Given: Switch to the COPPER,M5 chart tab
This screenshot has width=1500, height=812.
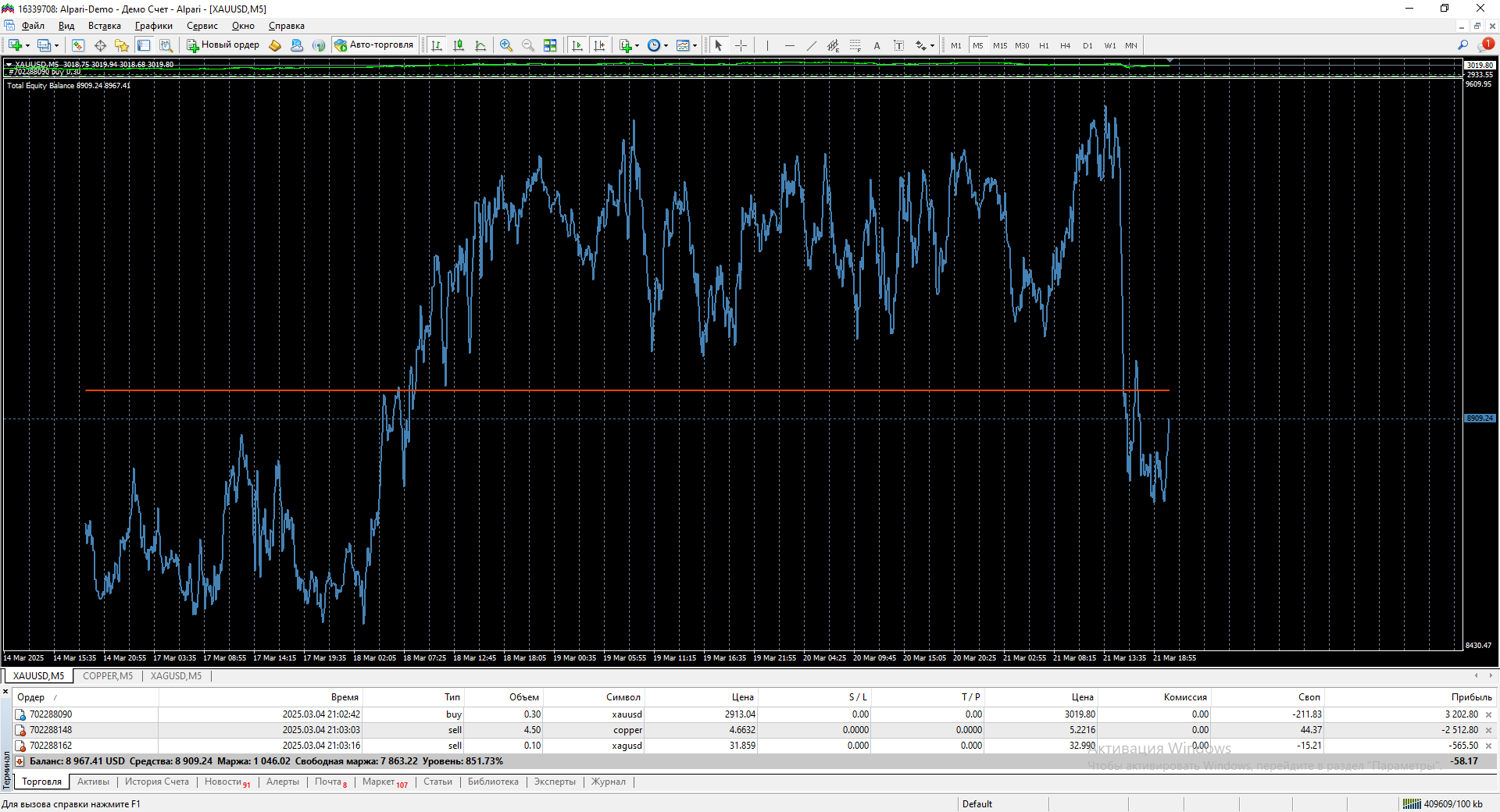Looking at the screenshot, I should pos(108,676).
